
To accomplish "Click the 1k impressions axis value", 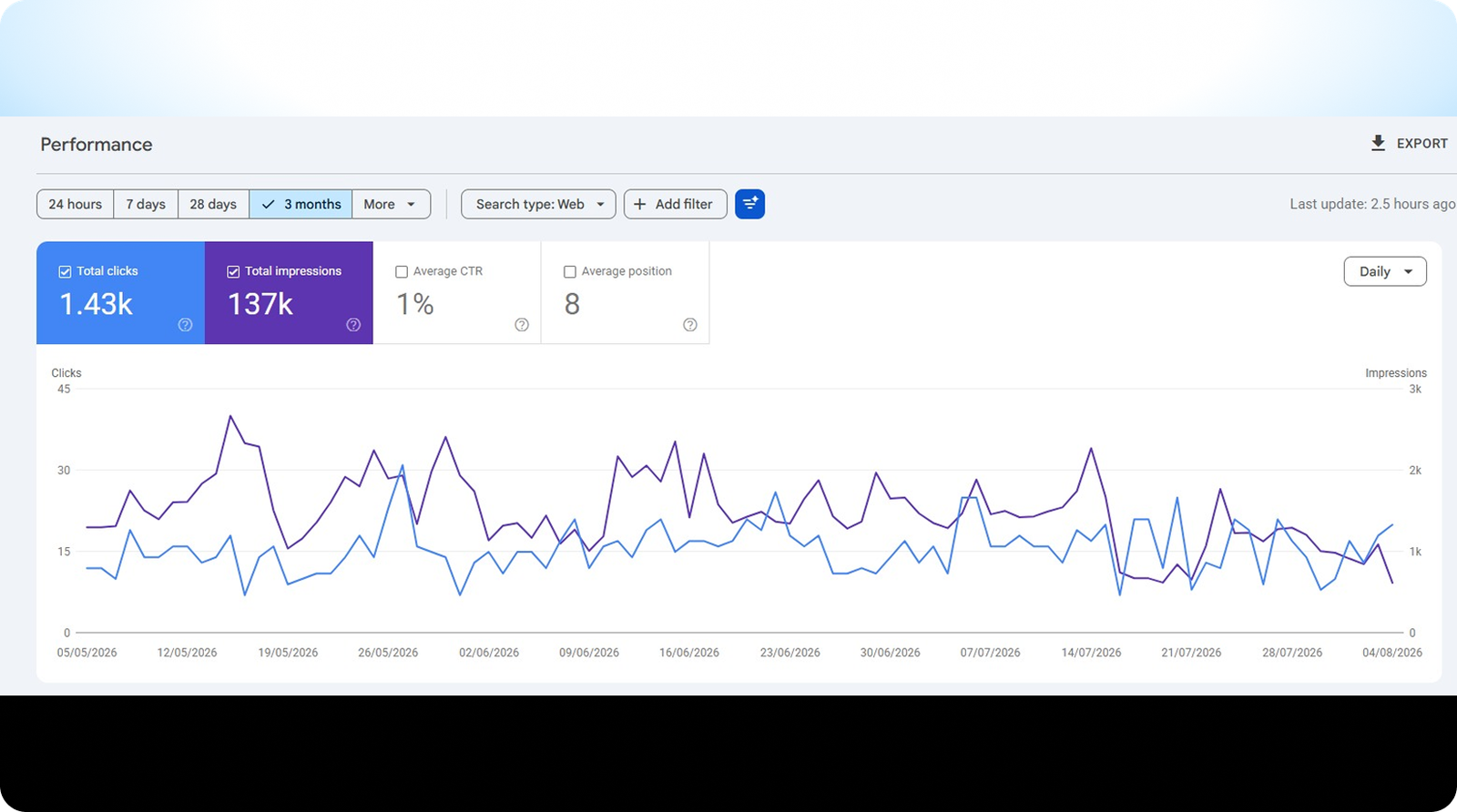I will coord(1415,552).
